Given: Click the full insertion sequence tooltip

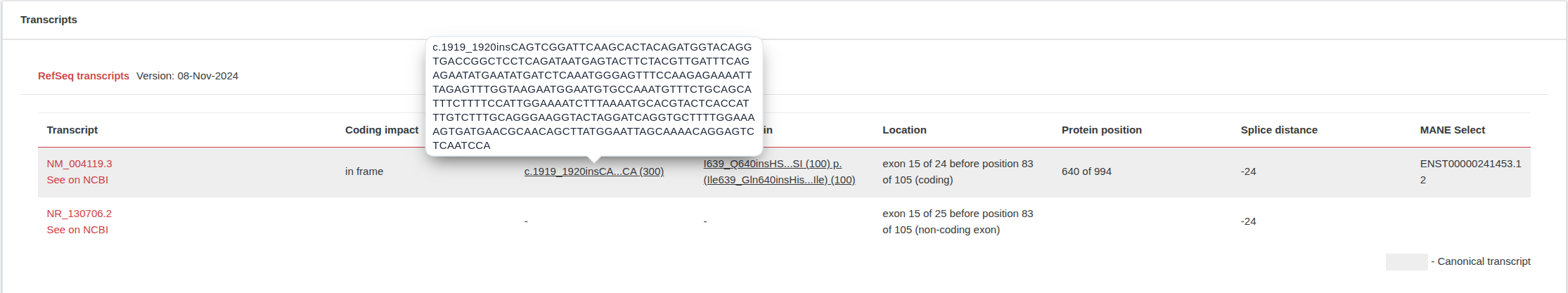Looking at the screenshot, I should 593,96.
